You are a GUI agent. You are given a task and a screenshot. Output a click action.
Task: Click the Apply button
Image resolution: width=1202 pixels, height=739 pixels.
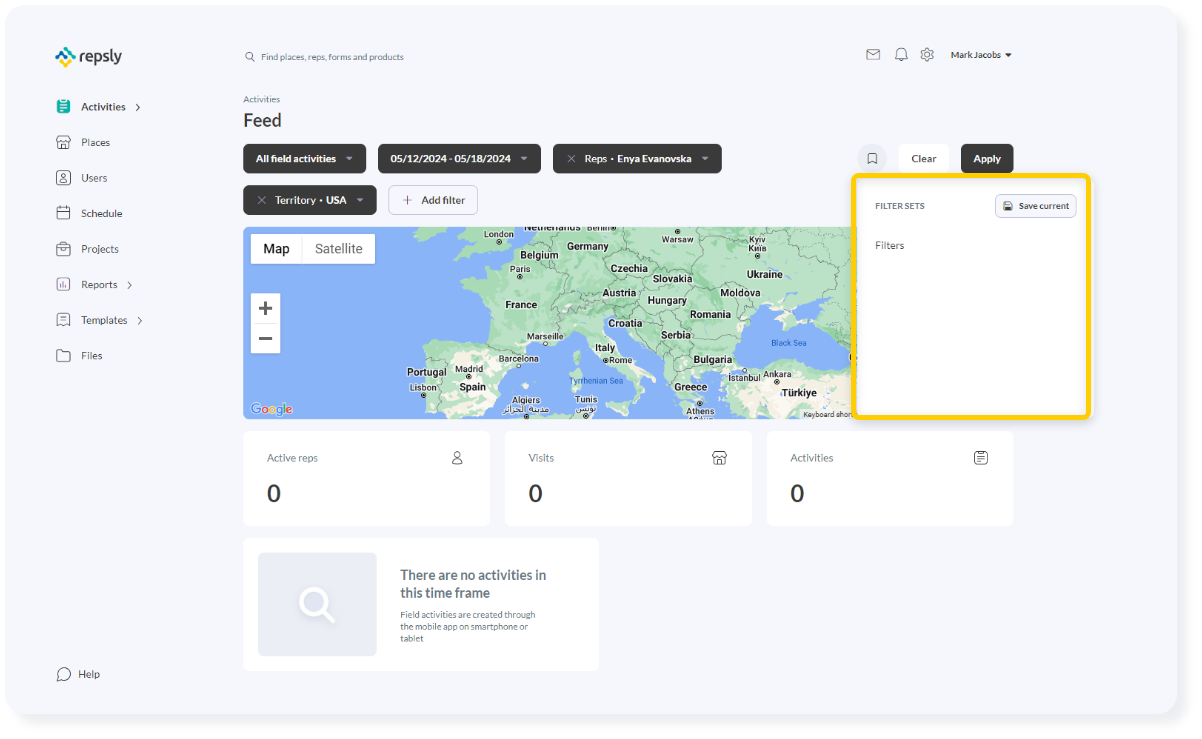tap(987, 159)
